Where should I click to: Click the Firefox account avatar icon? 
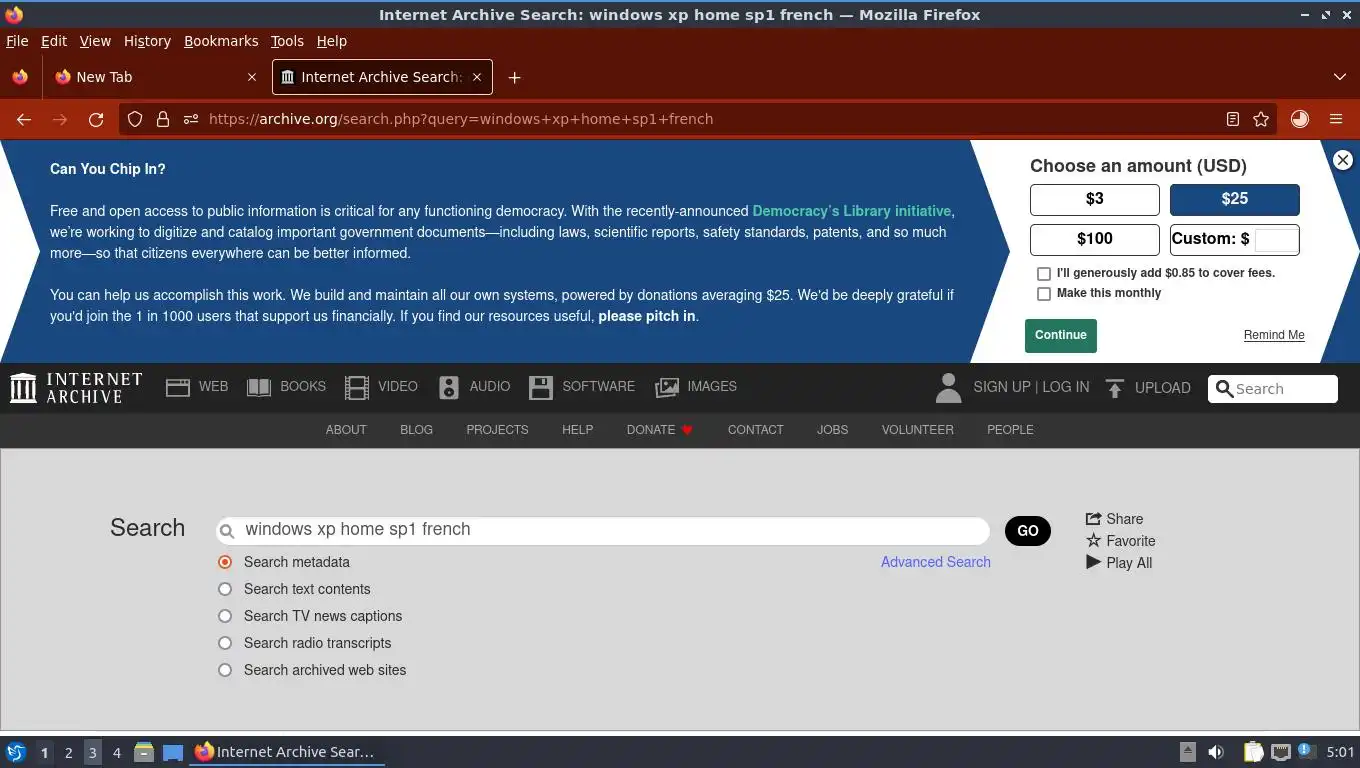pos(1299,119)
